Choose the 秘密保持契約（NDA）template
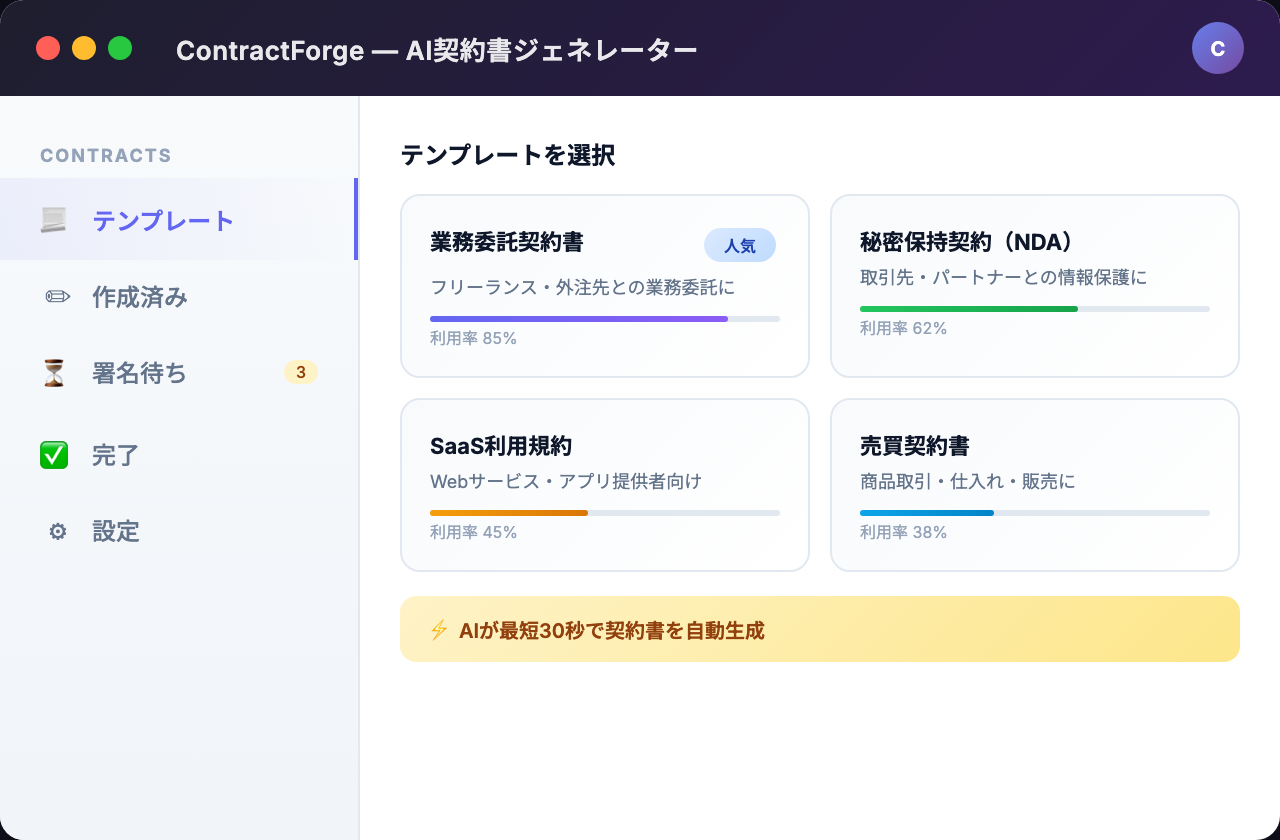 pos(1035,286)
